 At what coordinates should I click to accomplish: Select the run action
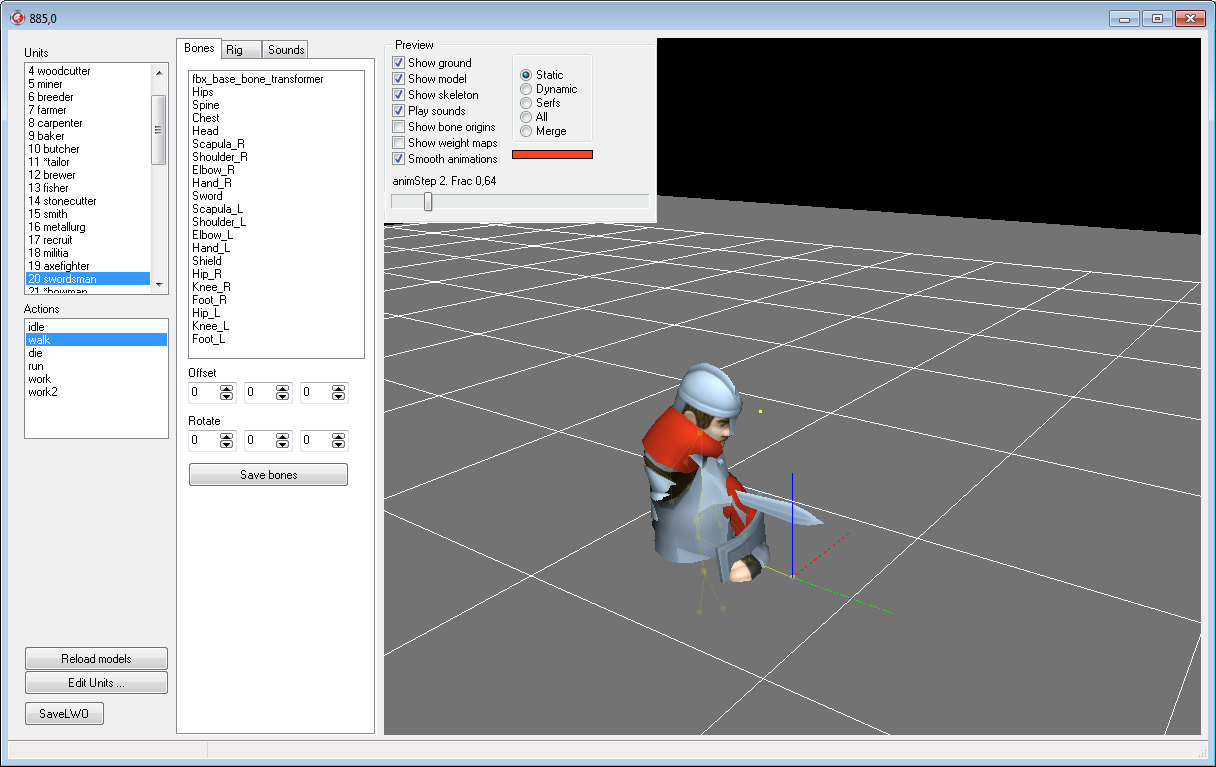[x=96, y=366]
